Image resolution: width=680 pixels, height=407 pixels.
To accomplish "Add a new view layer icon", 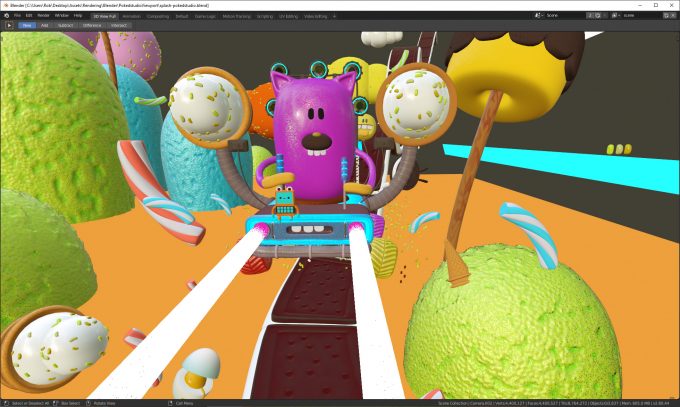I will point(666,15).
